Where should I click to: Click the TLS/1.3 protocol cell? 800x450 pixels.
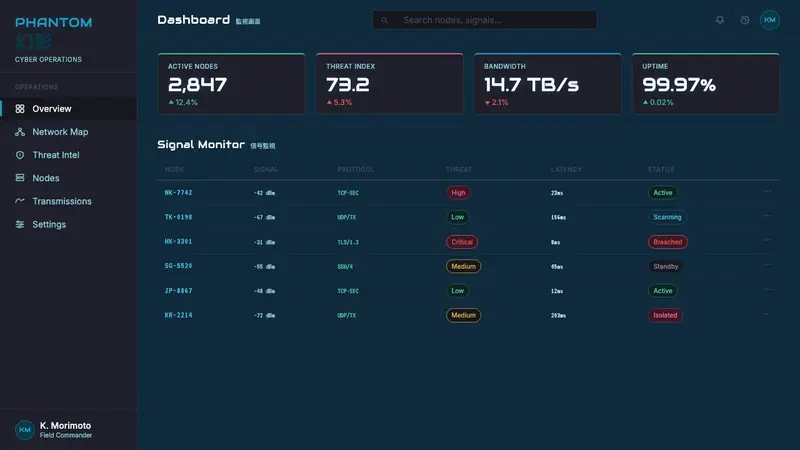(x=348, y=242)
